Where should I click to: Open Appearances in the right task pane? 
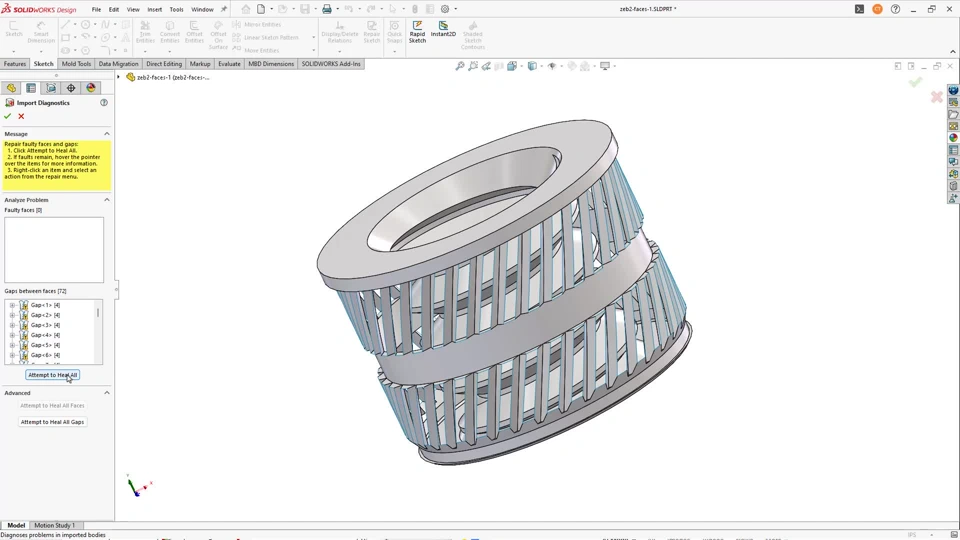tap(953, 138)
